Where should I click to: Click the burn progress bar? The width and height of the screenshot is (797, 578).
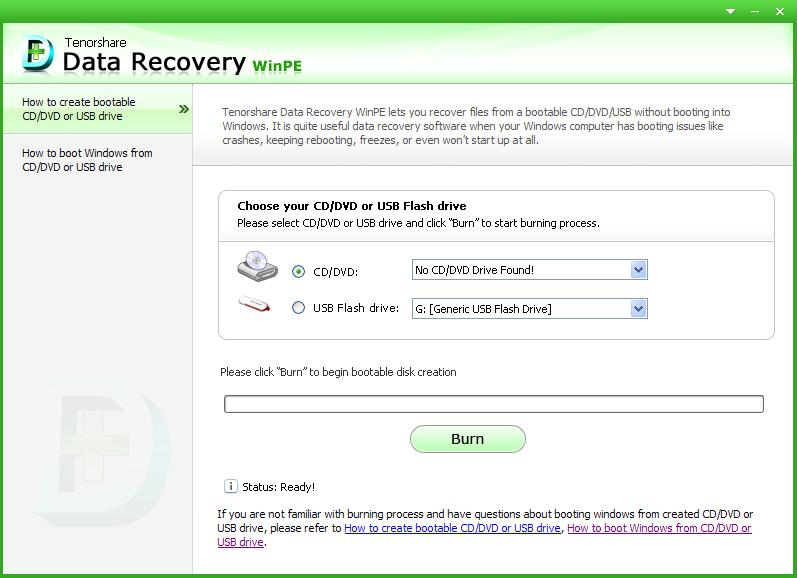coord(493,404)
